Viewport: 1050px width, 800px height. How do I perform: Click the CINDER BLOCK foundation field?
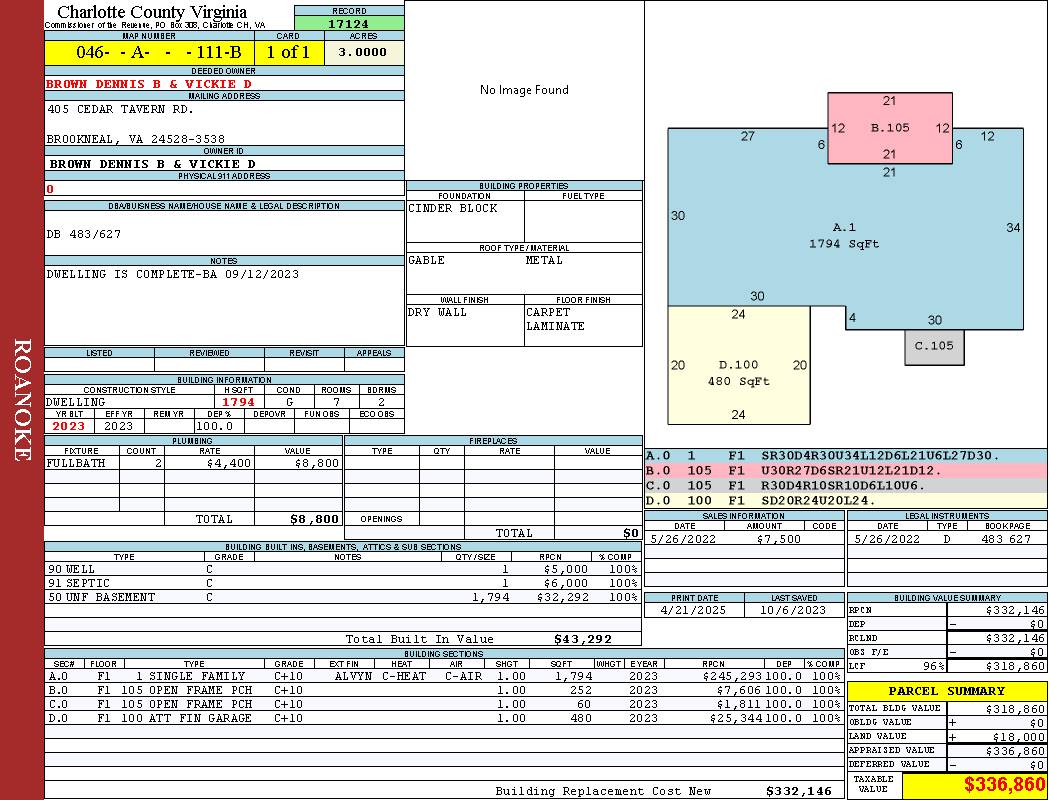coord(464,209)
